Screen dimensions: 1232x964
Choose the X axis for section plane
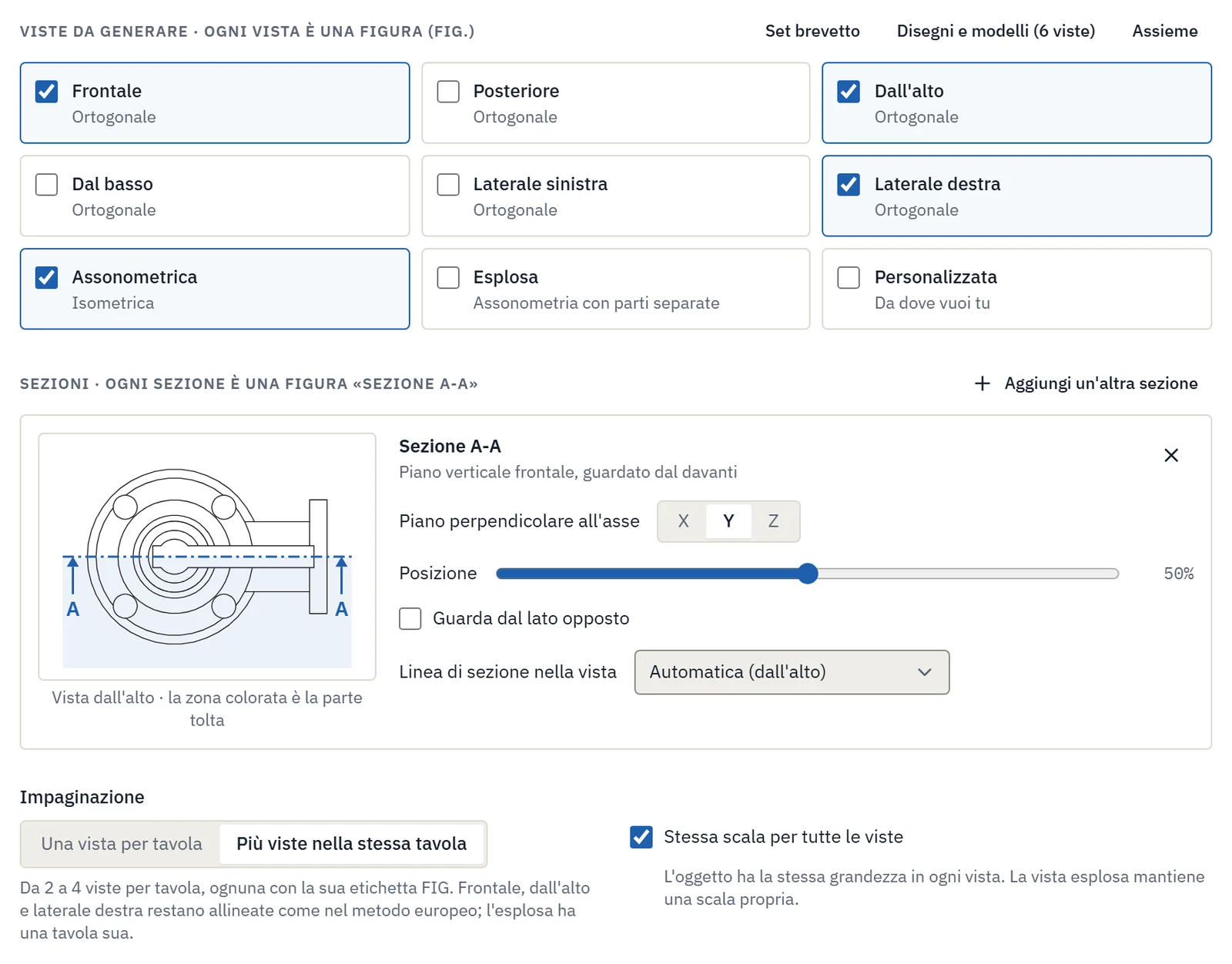[683, 521]
